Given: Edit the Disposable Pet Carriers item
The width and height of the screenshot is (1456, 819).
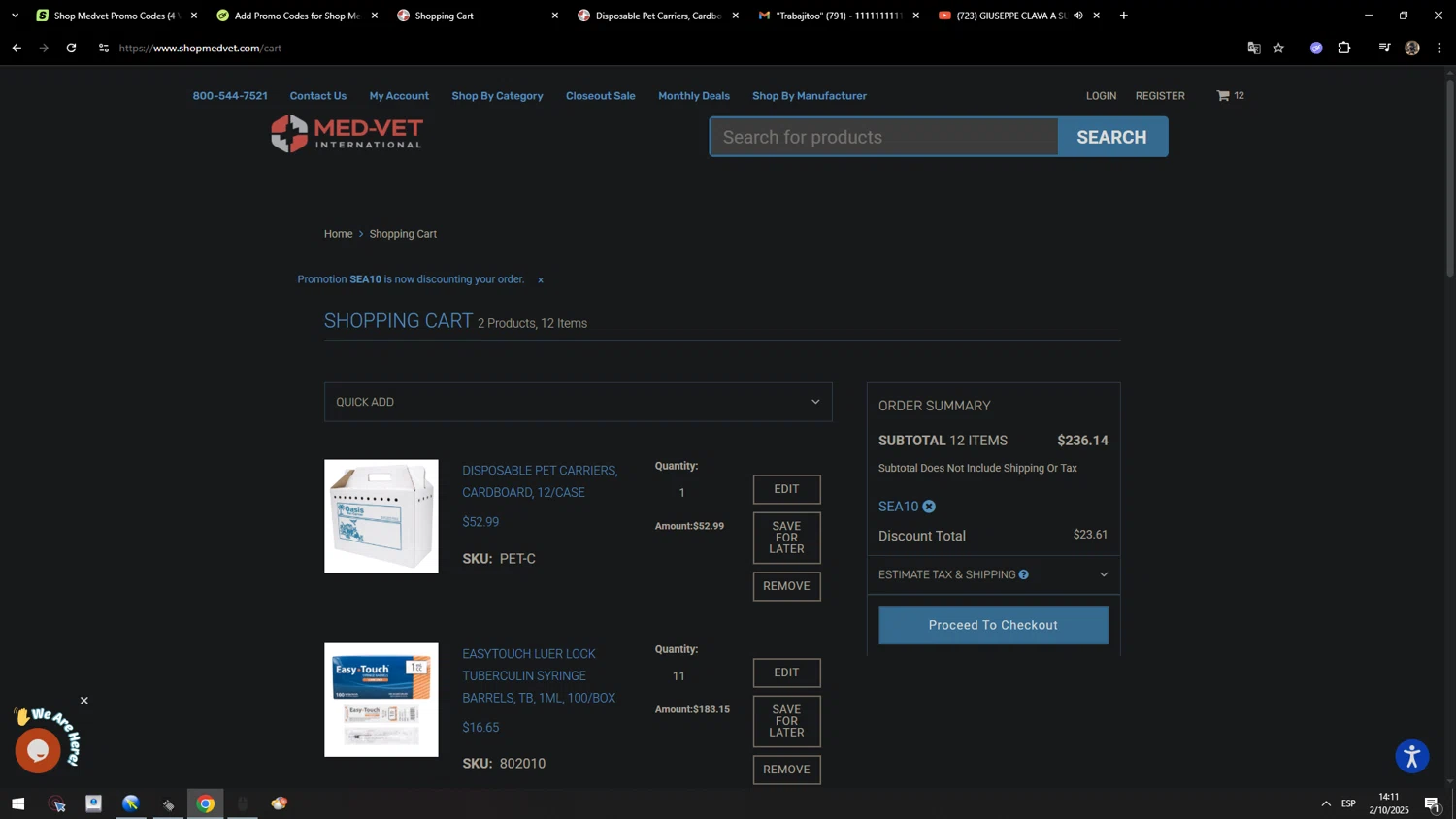Looking at the screenshot, I should (x=786, y=489).
